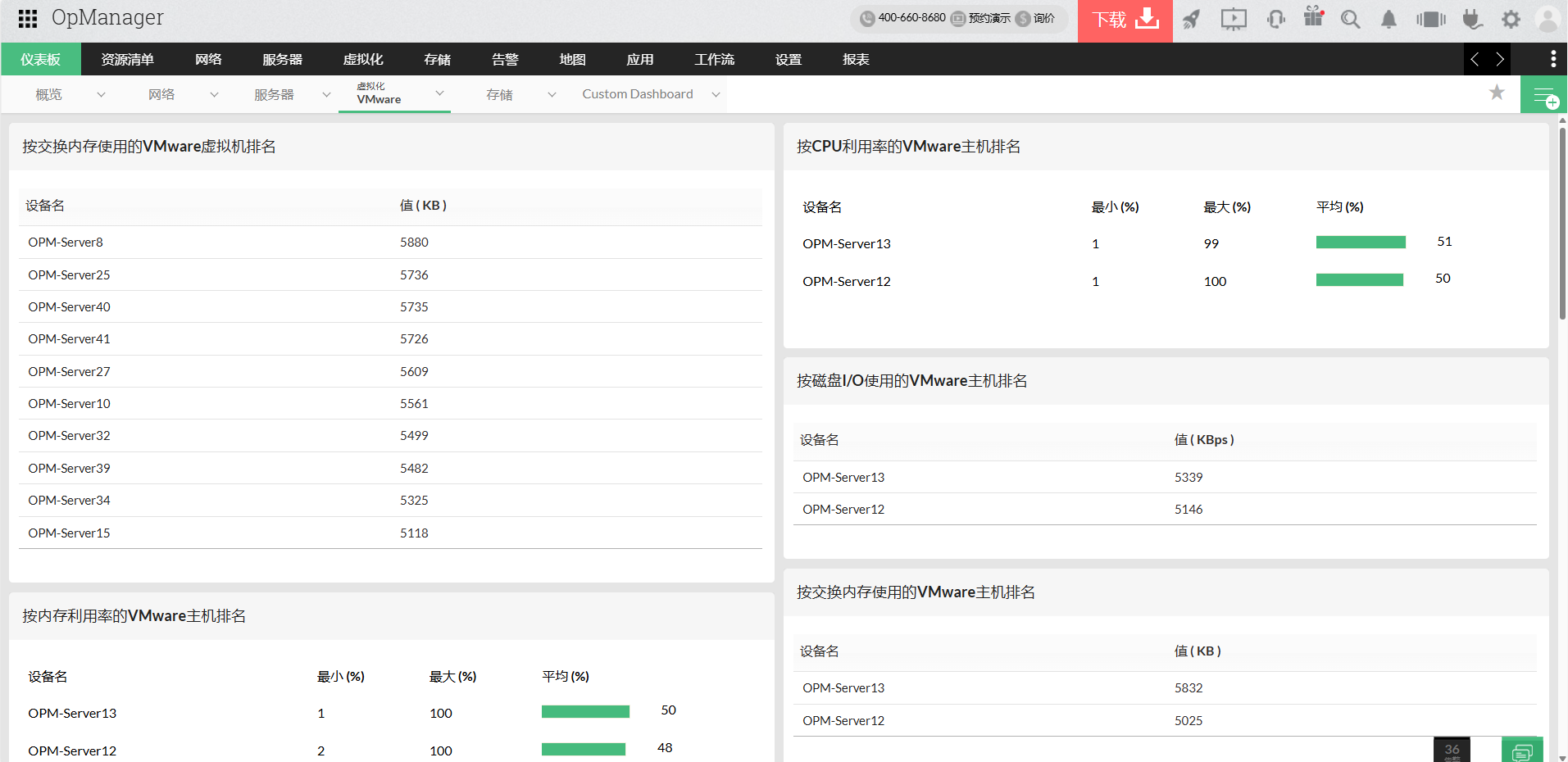1568x762 pixels.
Task: Open the 存储 main menu item
Action: pos(438,59)
